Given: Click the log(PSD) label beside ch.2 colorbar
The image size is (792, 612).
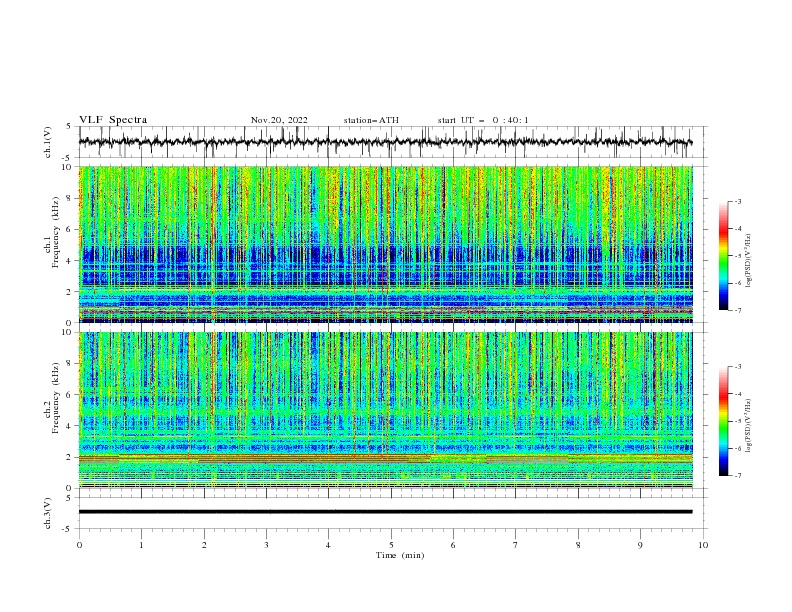Looking at the screenshot, I should tap(748, 425).
